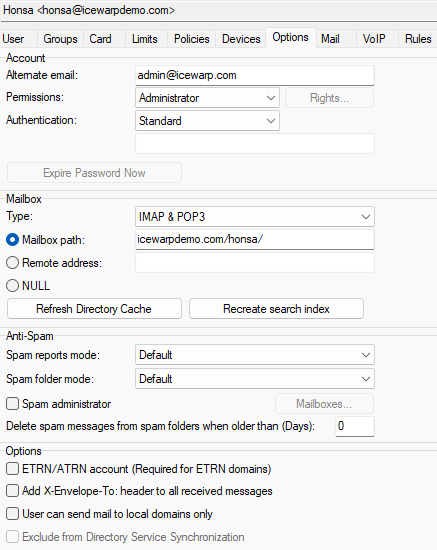Screen dimensions: 437x550
Task: Expand the Authentication dropdown
Action: point(207,121)
